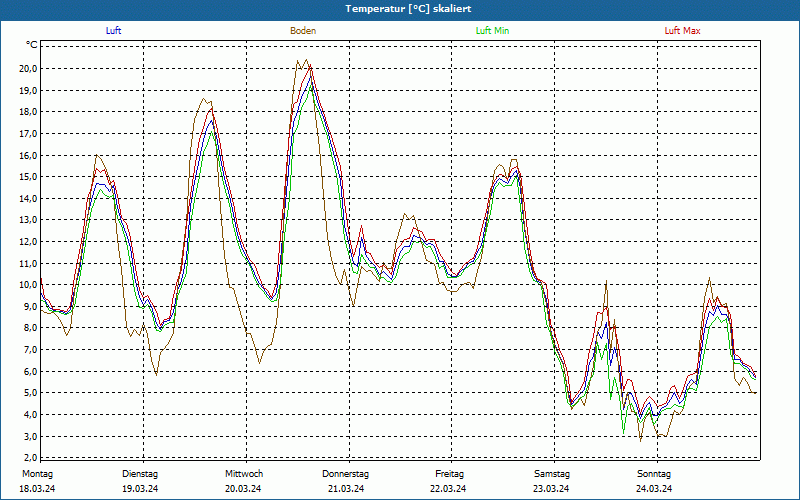
Task: Click the 13,0 y-axis value
Action: point(28,220)
